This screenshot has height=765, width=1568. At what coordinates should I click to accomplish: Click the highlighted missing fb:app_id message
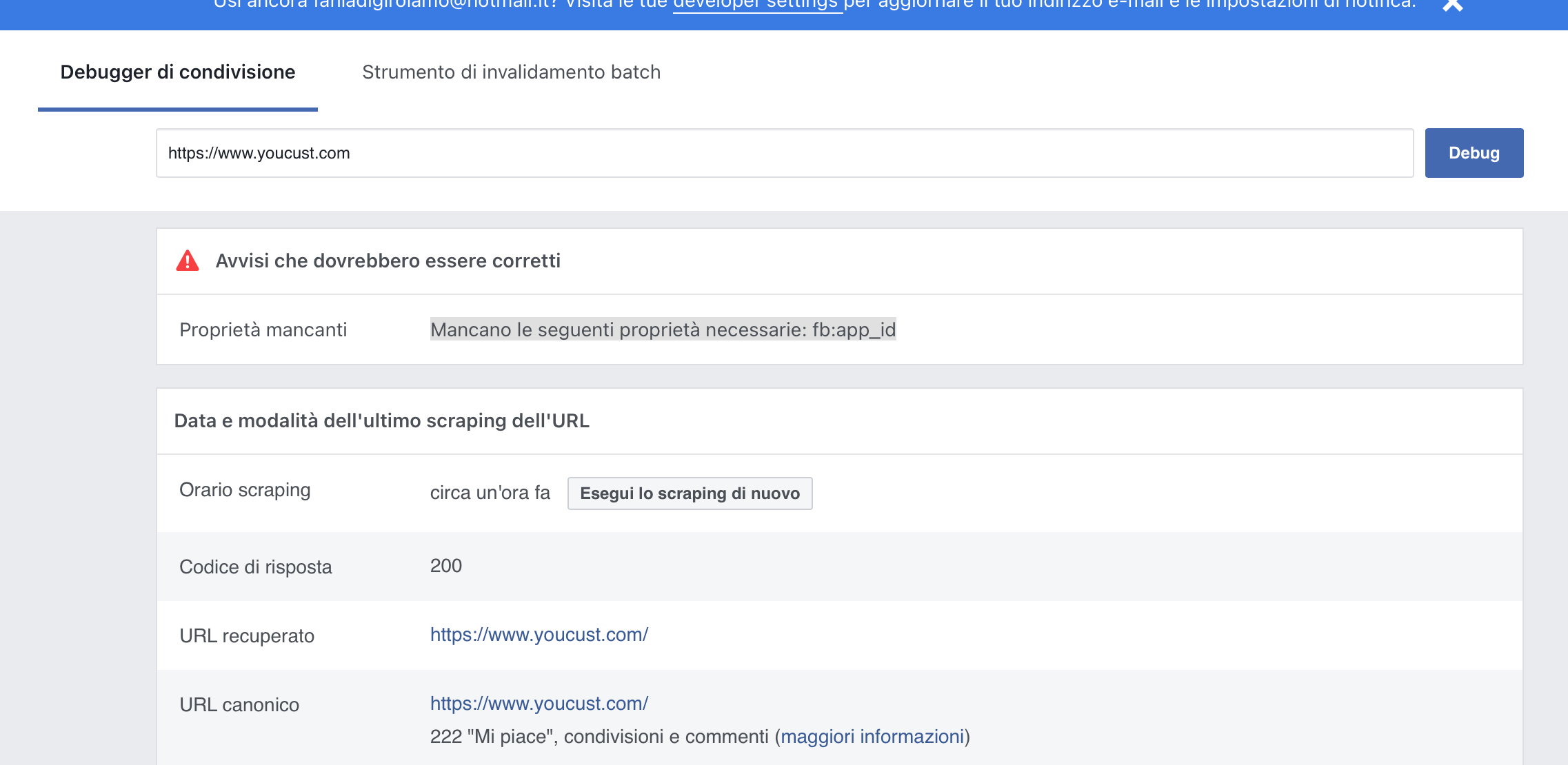pyautogui.click(x=663, y=330)
